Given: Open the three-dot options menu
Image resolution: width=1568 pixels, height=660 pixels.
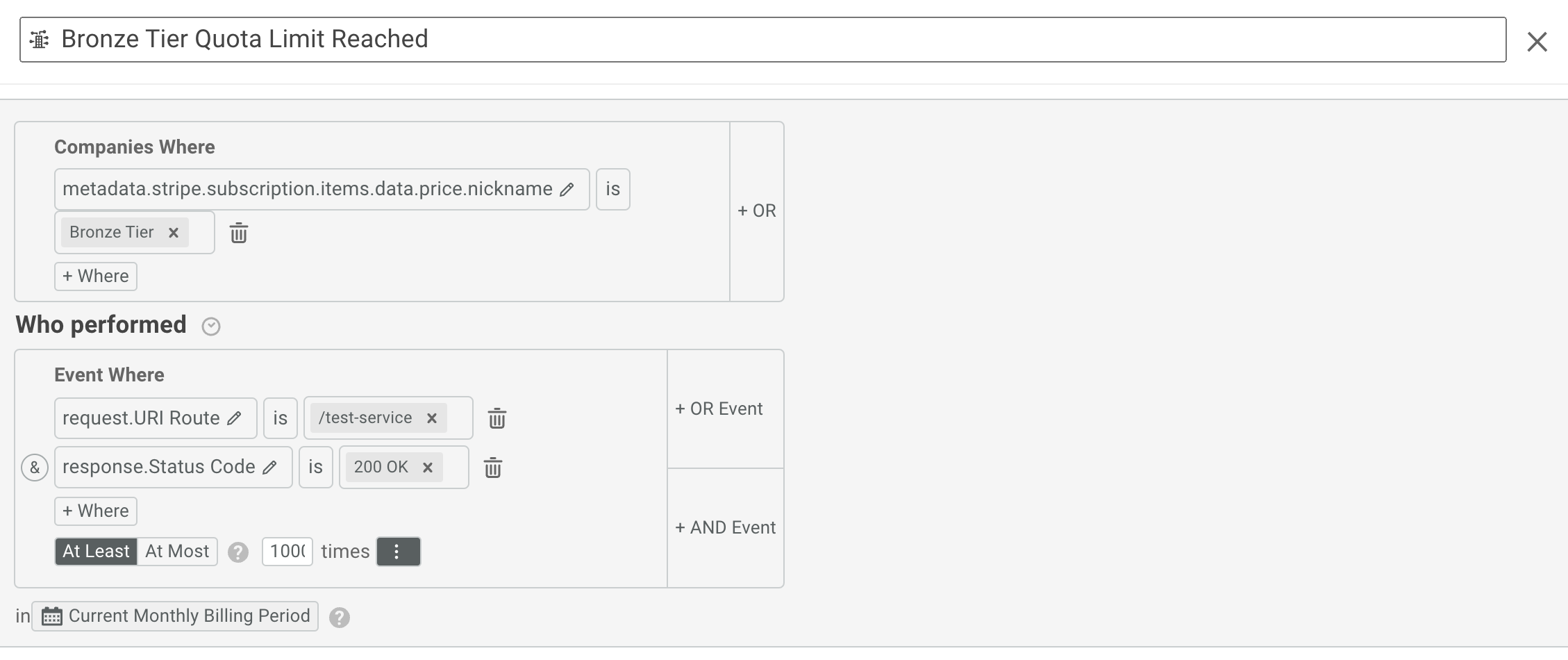Looking at the screenshot, I should click(398, 552).
